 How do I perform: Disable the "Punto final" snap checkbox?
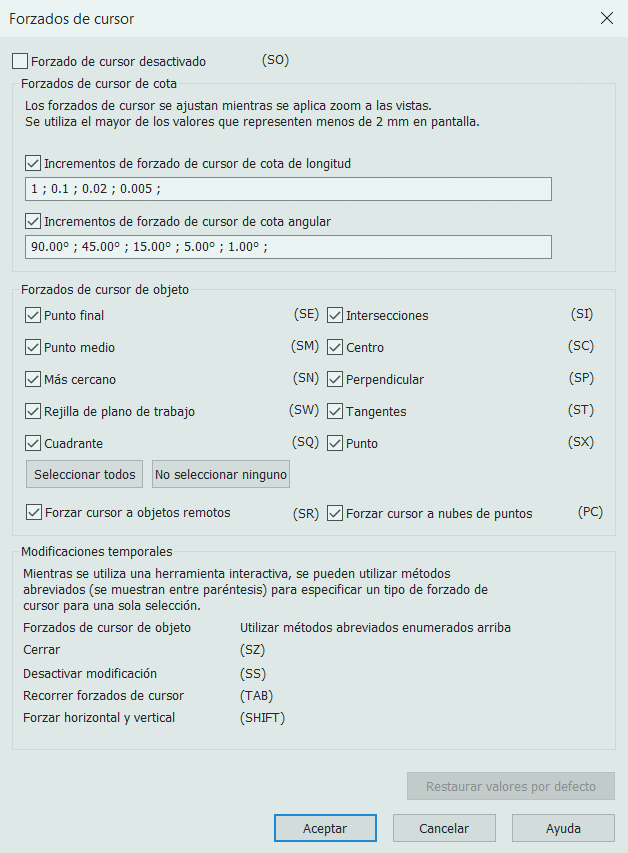tap(33, 314)
